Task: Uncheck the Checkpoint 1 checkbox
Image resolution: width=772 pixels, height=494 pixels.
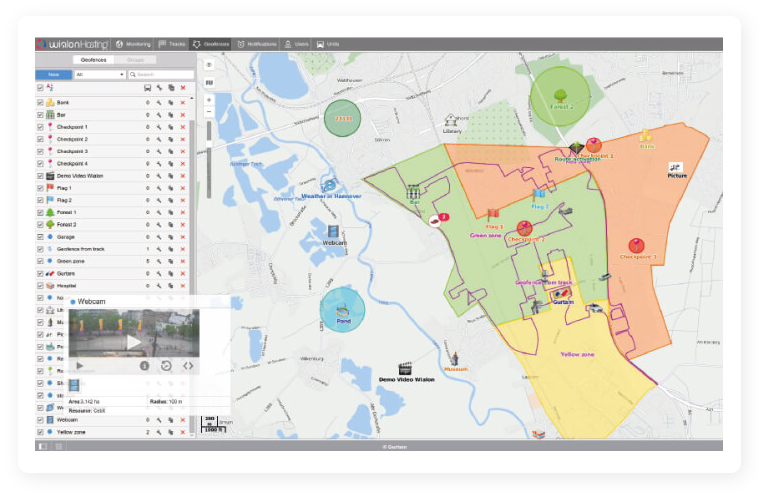Action: tap(40, 127)
